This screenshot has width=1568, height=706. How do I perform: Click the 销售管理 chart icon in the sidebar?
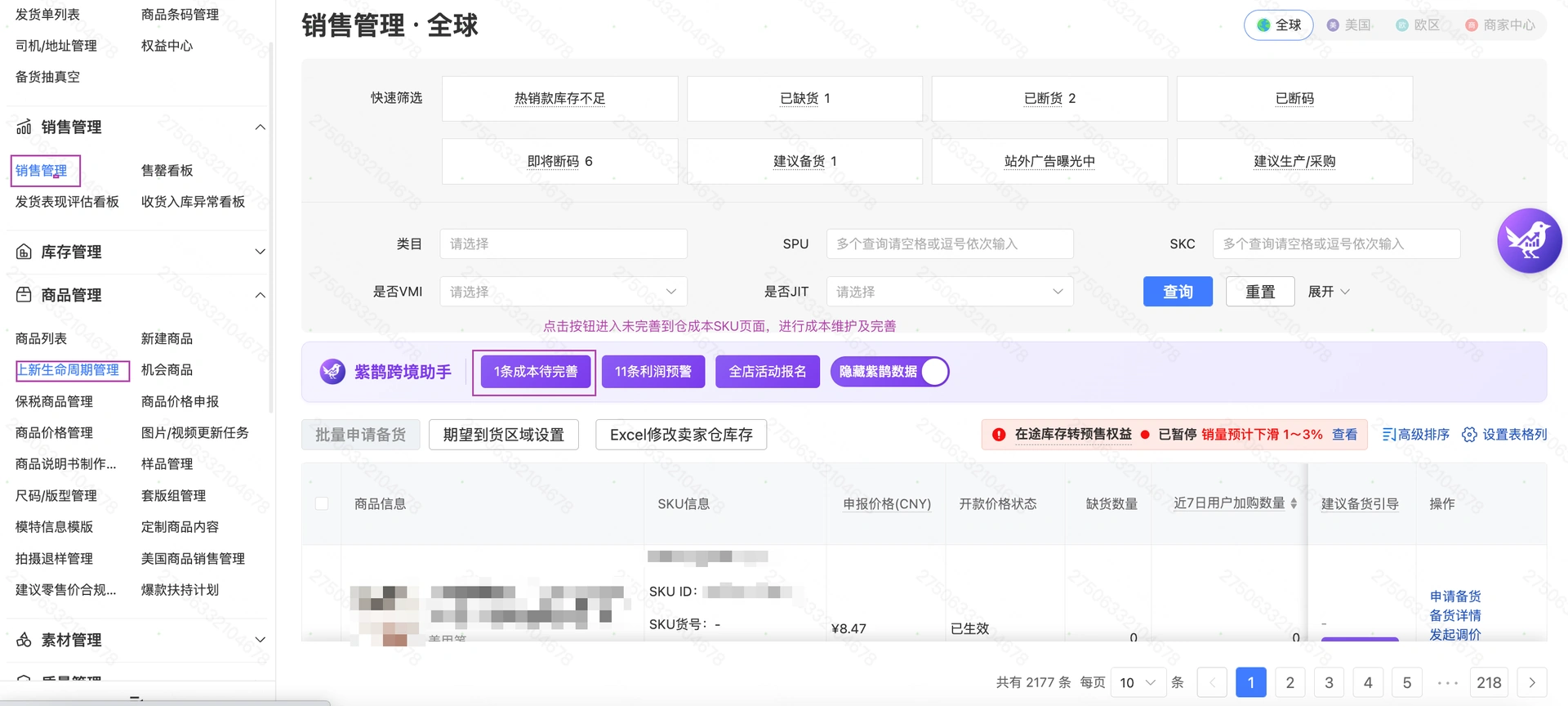(24, 127)
